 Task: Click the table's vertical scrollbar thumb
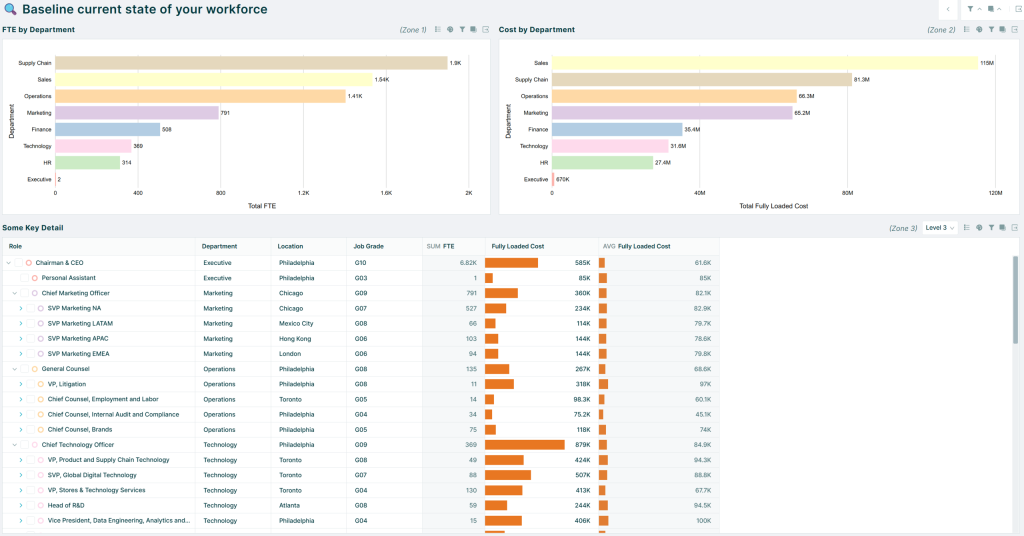pyautogui.click(x=1015, y=299)
